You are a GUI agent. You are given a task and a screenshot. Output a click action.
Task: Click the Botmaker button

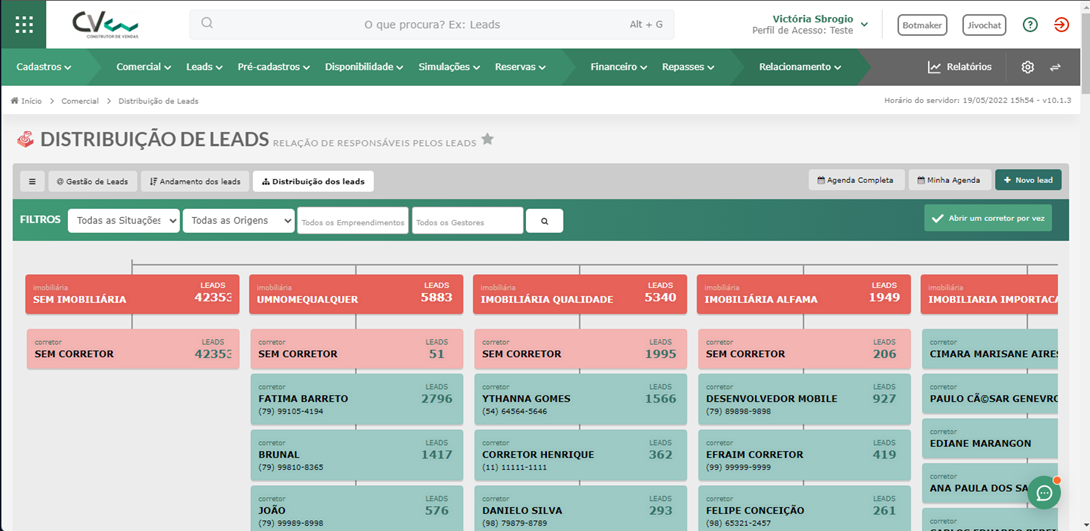922,25
